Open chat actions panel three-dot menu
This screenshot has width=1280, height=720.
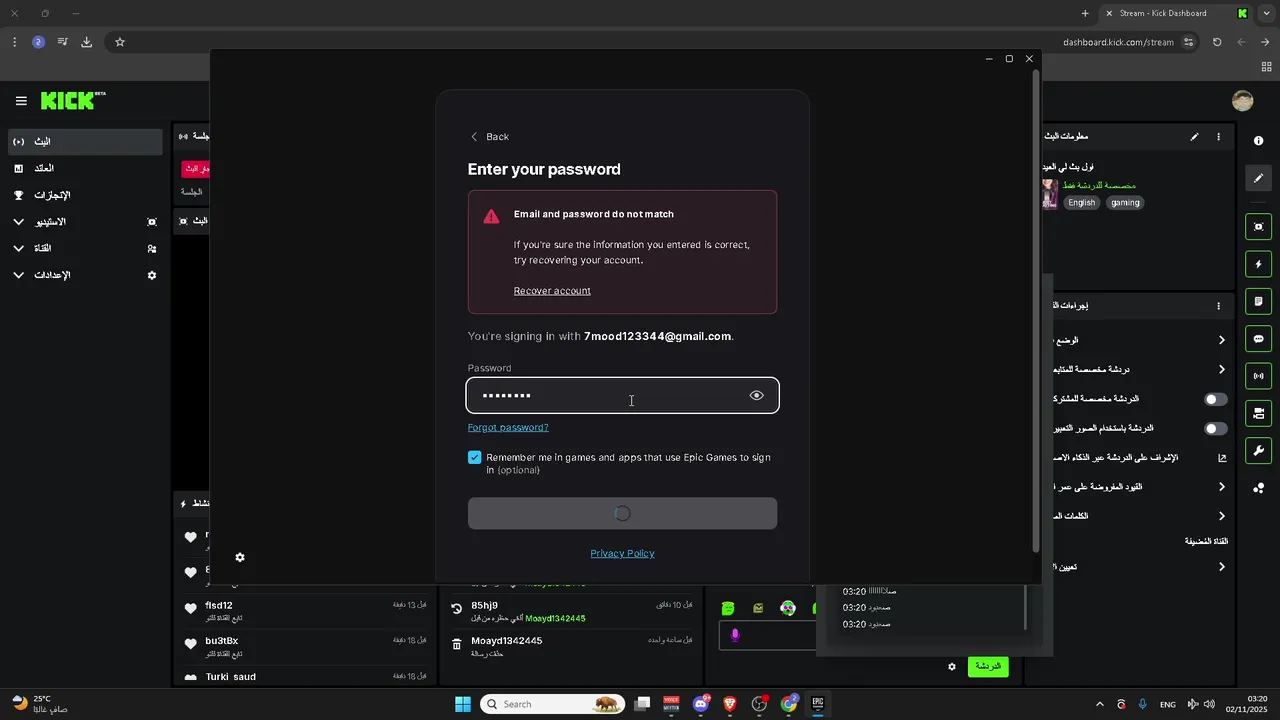tap(1218, 306)
